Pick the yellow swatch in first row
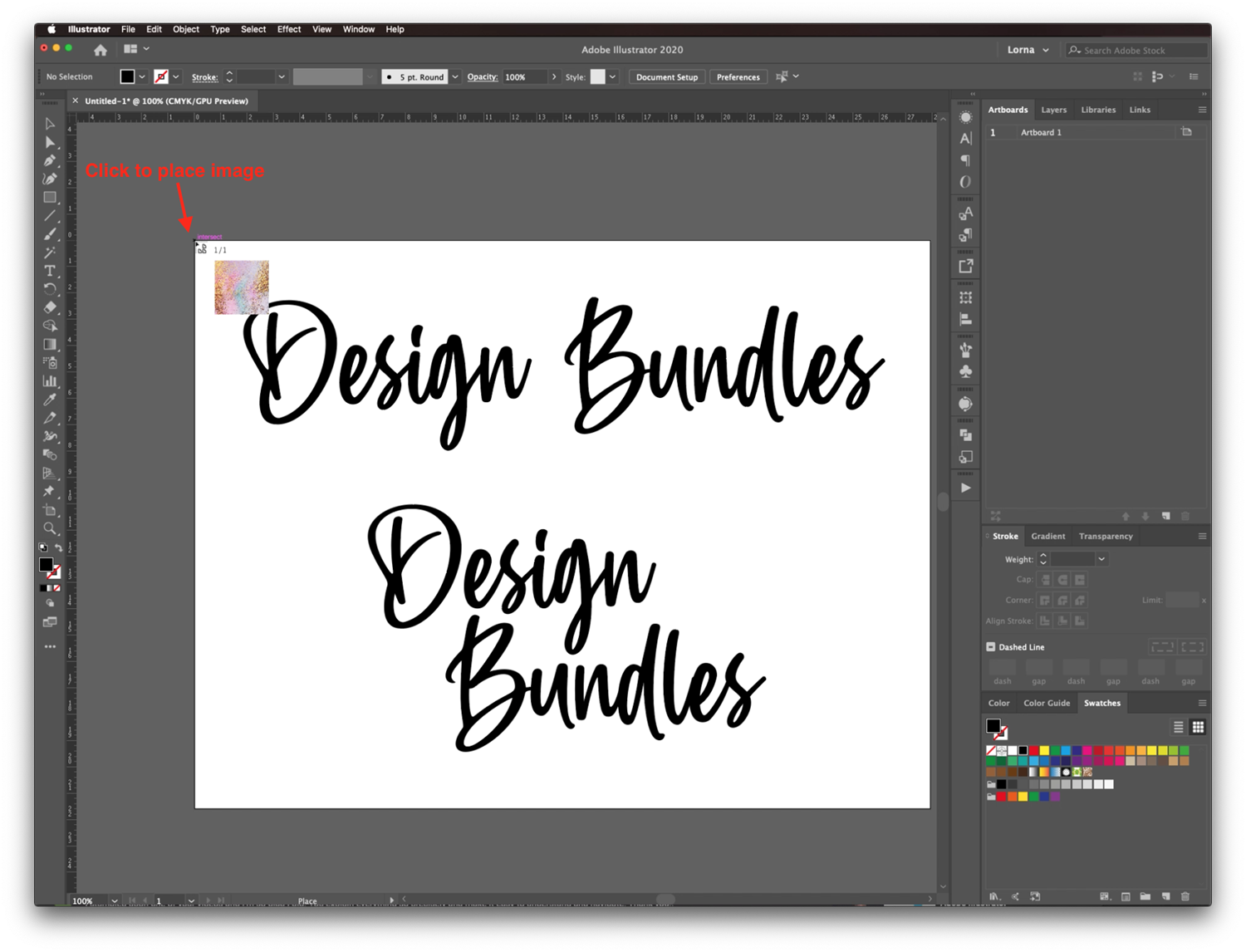 1044,751
